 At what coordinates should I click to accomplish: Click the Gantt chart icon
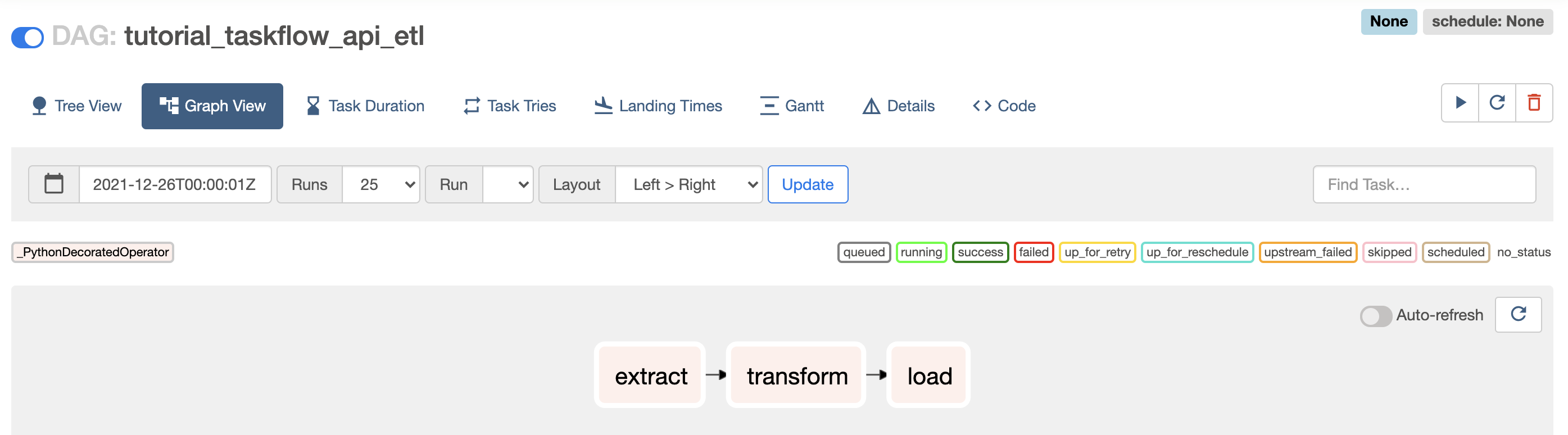[x=769, y=105]
